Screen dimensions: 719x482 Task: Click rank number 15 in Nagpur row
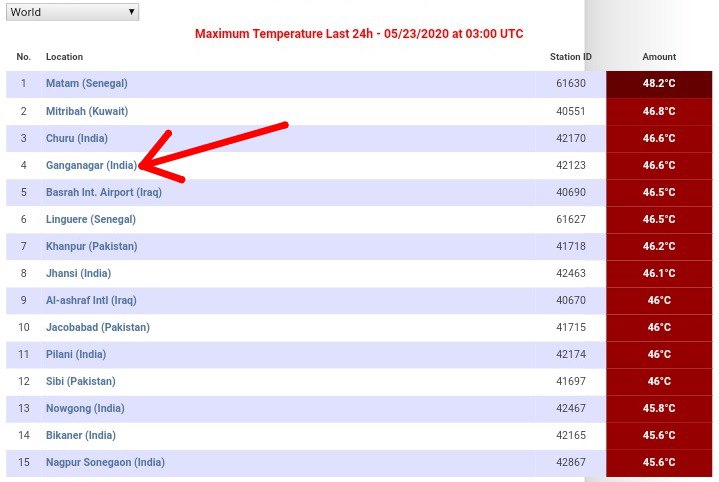pyautogui.click(x=23, y=463)
